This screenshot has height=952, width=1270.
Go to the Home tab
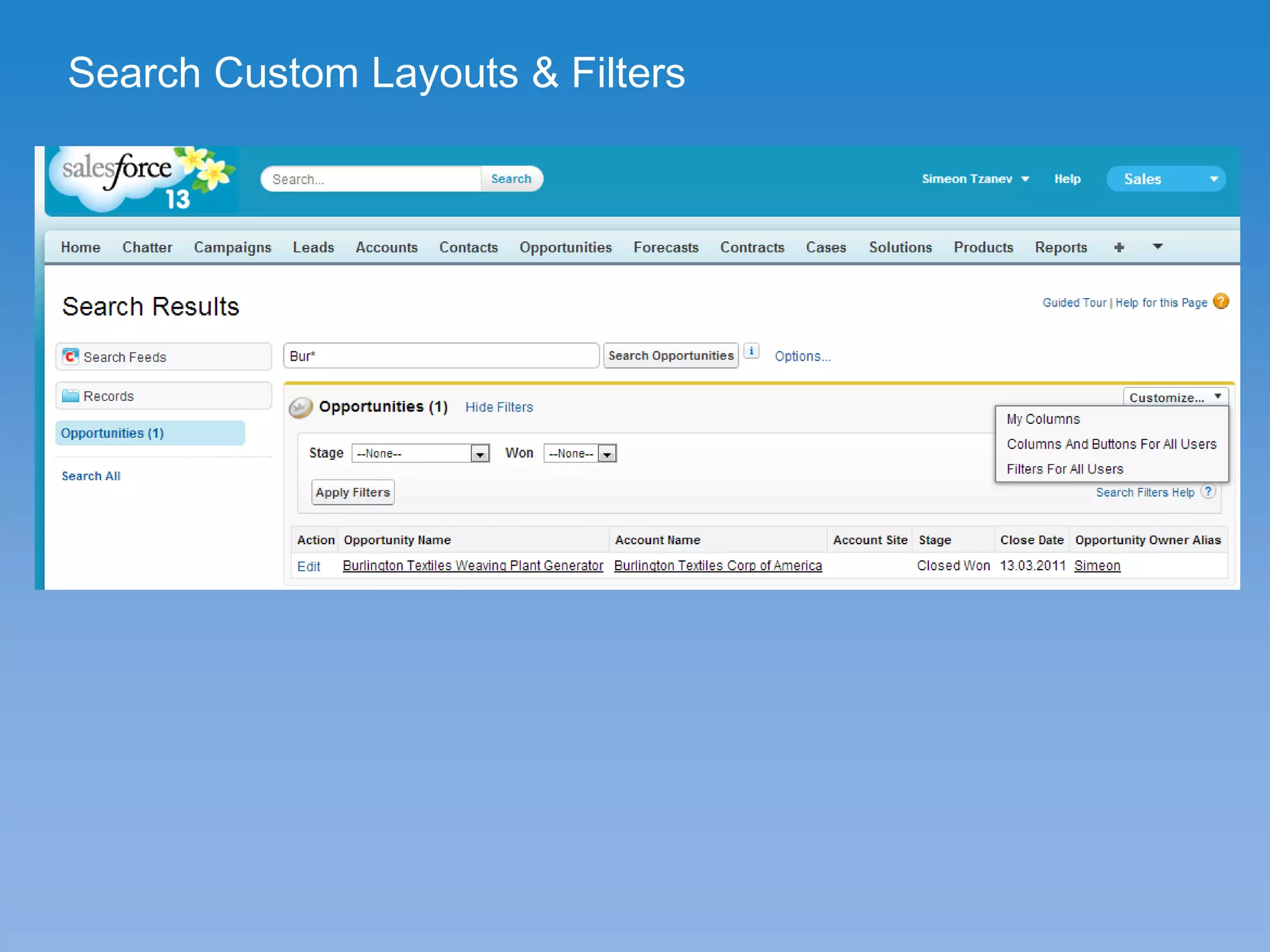click(x=81, y=247)
